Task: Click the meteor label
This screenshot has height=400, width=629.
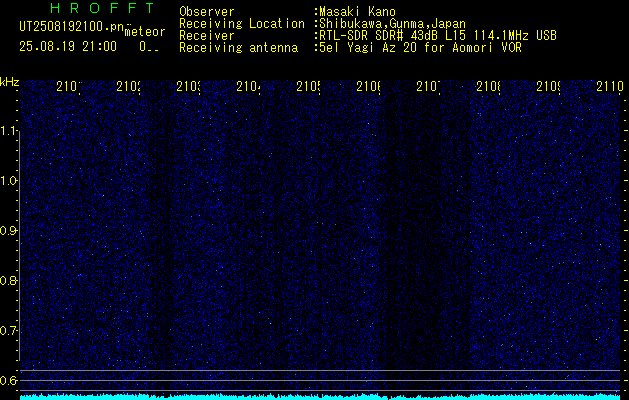Action: click(145, 32)
